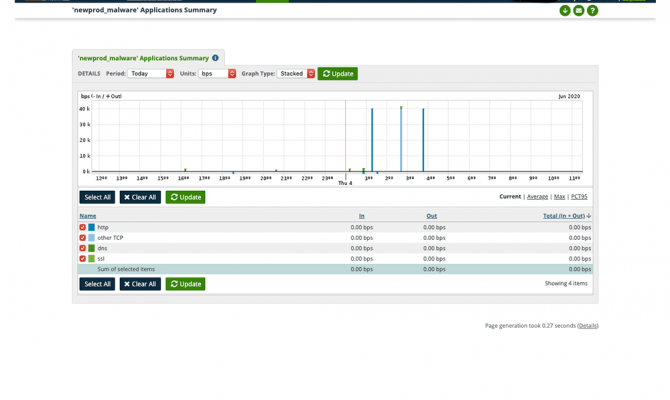
Task: Click the blue info icon beside summary title
Action: click(x=215, y=58)
